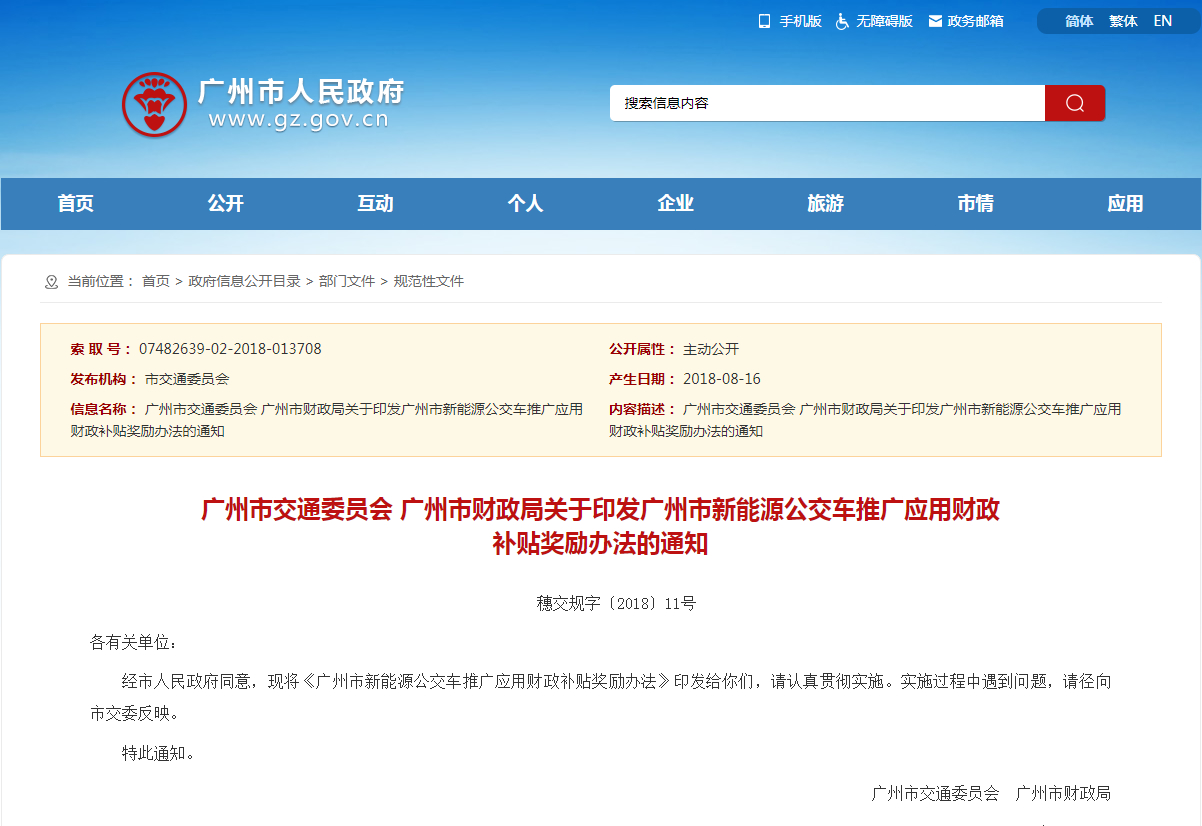Open the 应用 navigation menu item

1125,204
